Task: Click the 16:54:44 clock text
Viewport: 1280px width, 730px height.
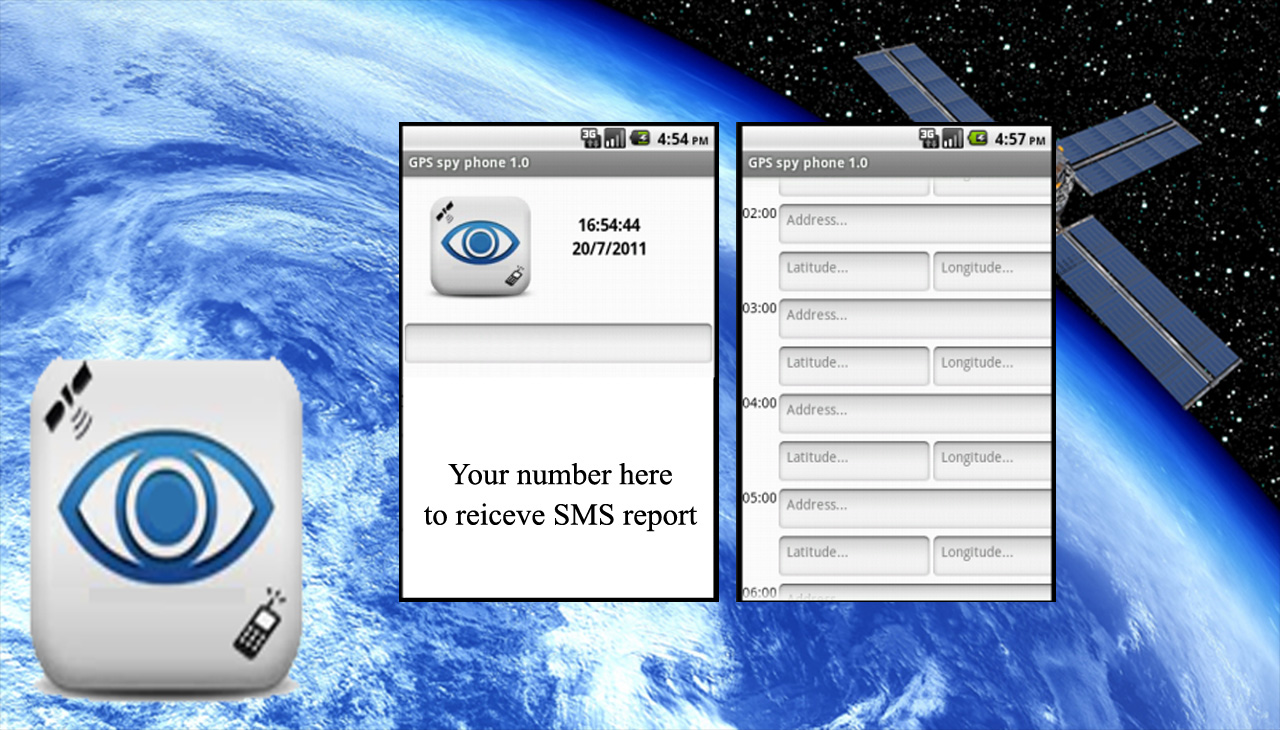Action: (609, 225)
